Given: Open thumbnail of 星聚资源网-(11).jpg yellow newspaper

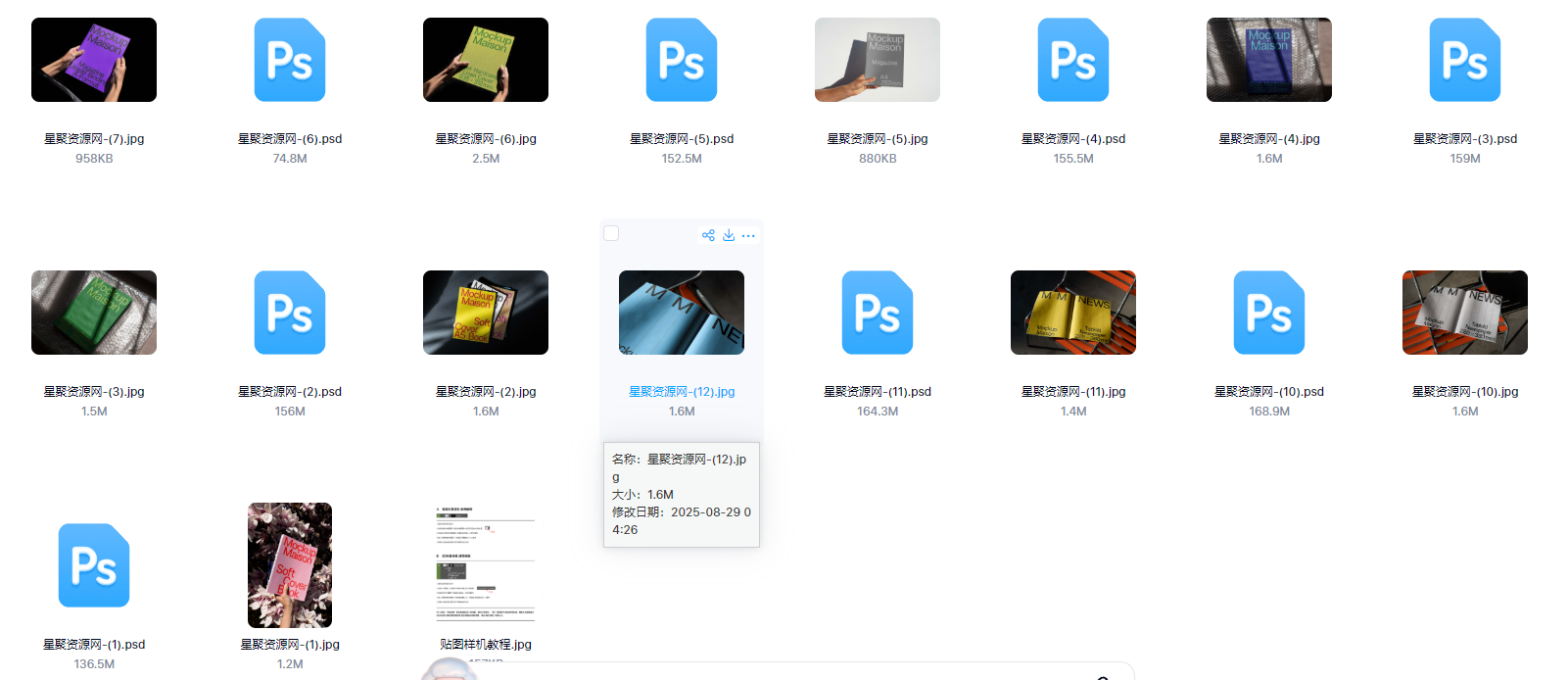Looking at the screenshot, I should 1073,313.
